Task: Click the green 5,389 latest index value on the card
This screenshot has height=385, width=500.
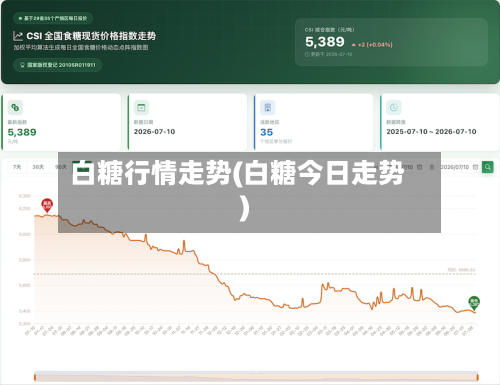Action: tap(22, 132)
